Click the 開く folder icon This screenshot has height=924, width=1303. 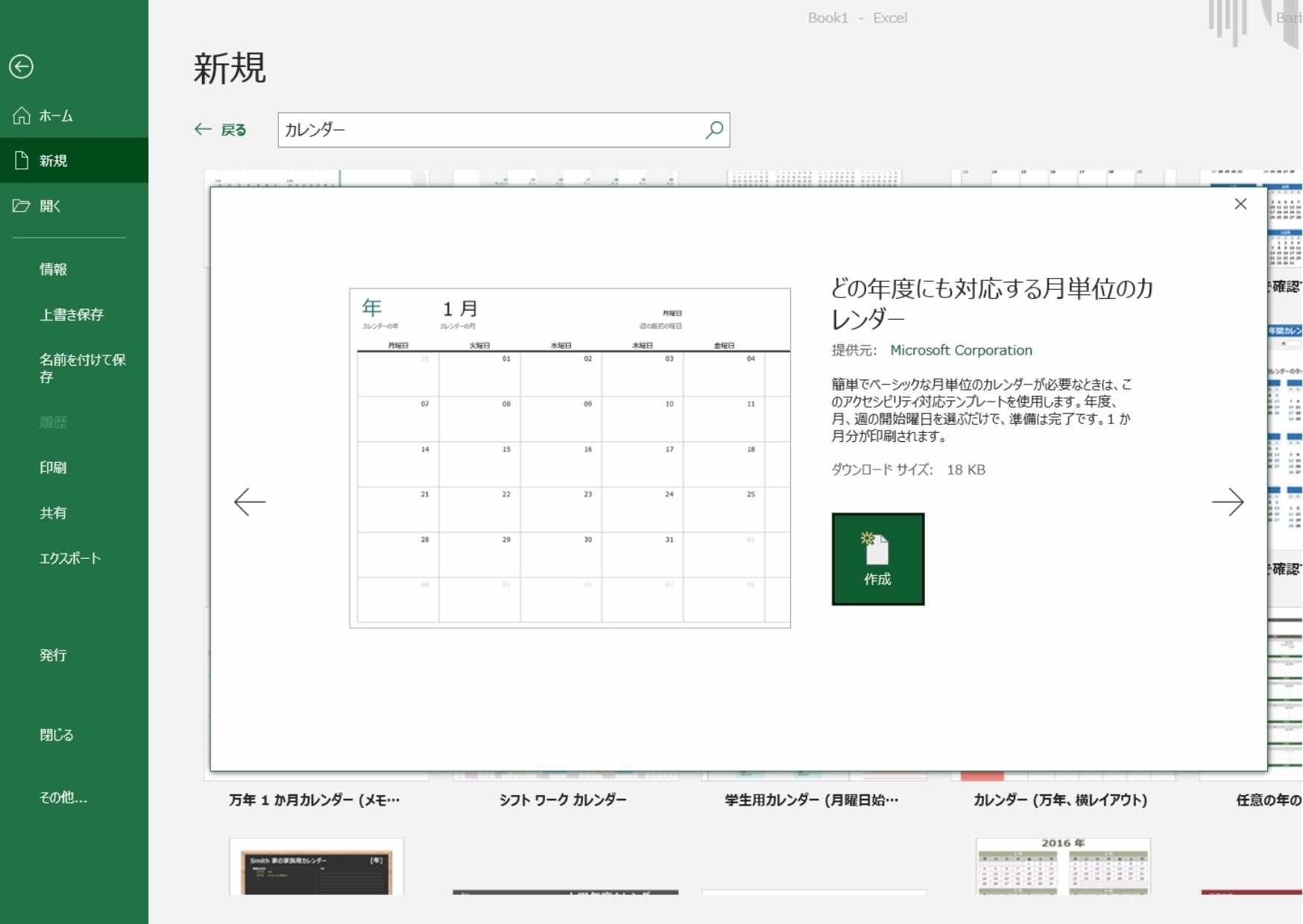click(x=22, y=206)
